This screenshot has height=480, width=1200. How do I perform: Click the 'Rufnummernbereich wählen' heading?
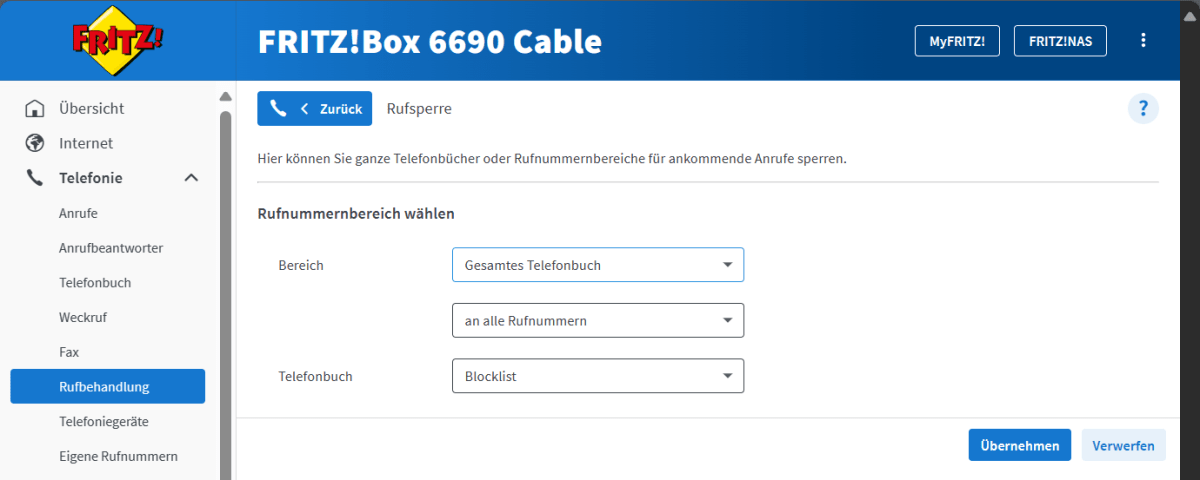click(x=356, y=214)
